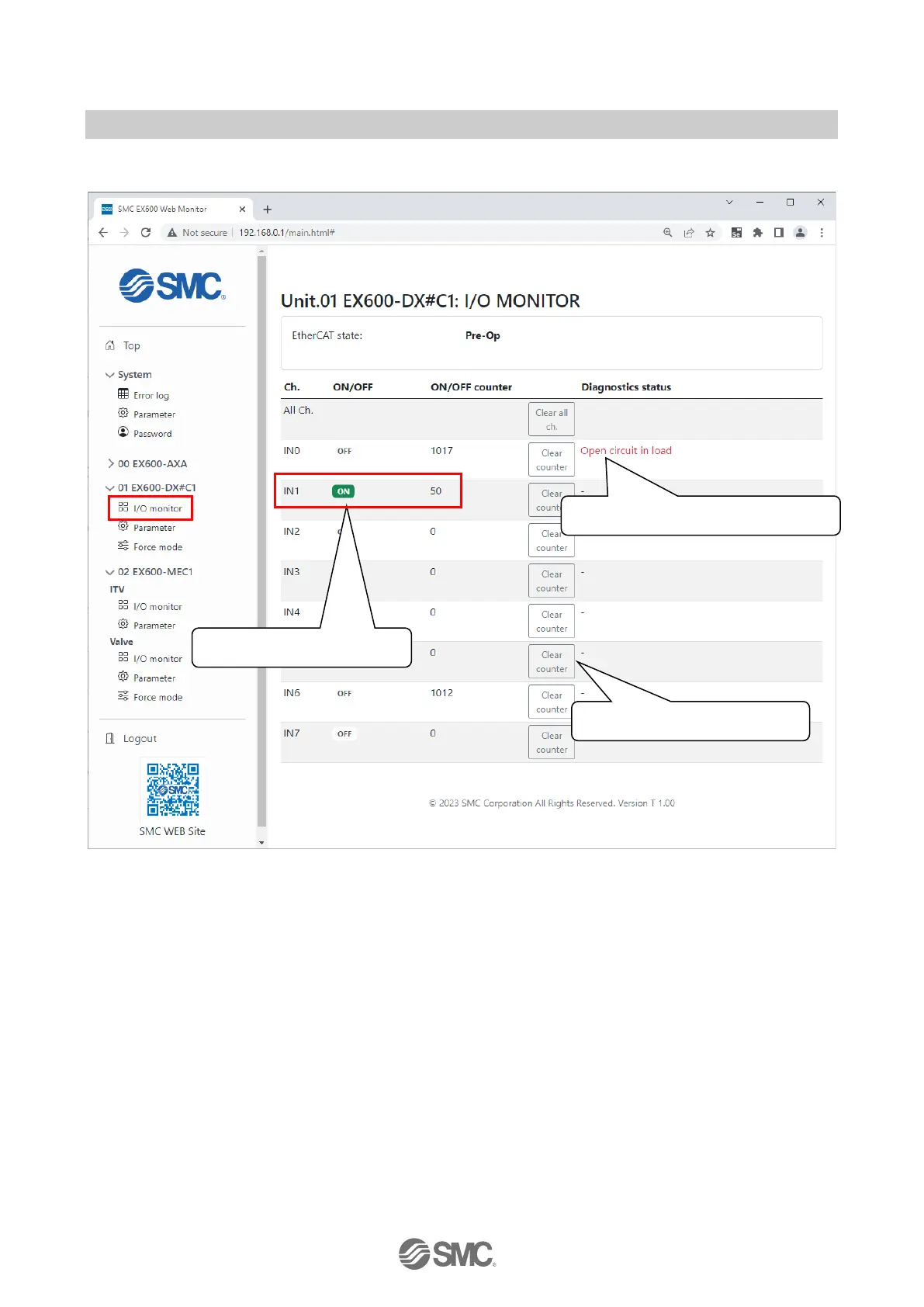Open the zoom magnifier icon in address bar

pos(667,232)
